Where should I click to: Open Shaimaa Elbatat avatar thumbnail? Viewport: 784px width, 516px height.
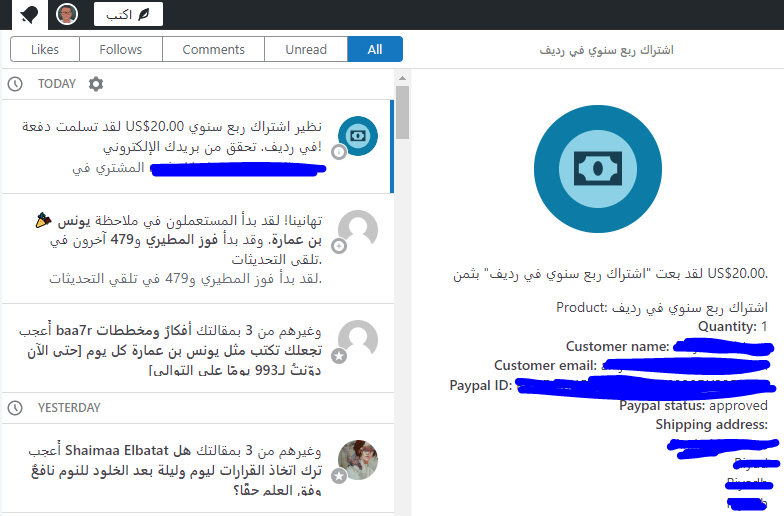coord(357,460)
